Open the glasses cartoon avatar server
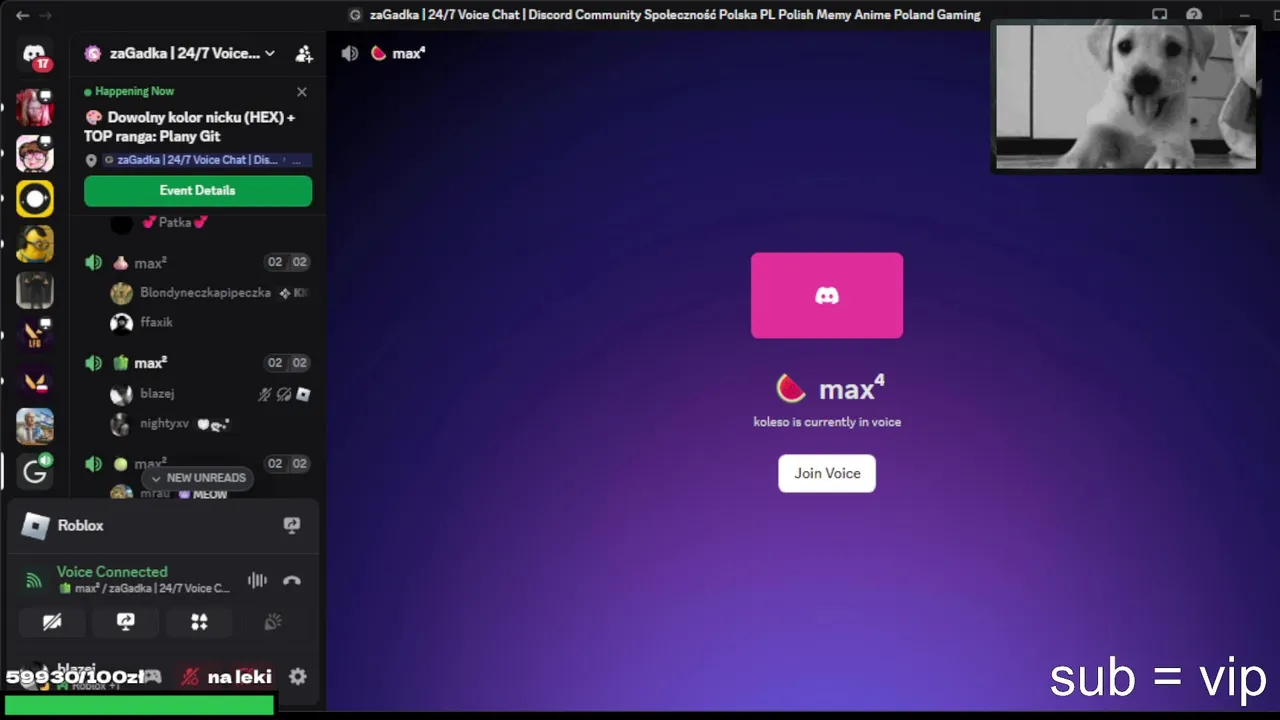 tap(35, 153)
